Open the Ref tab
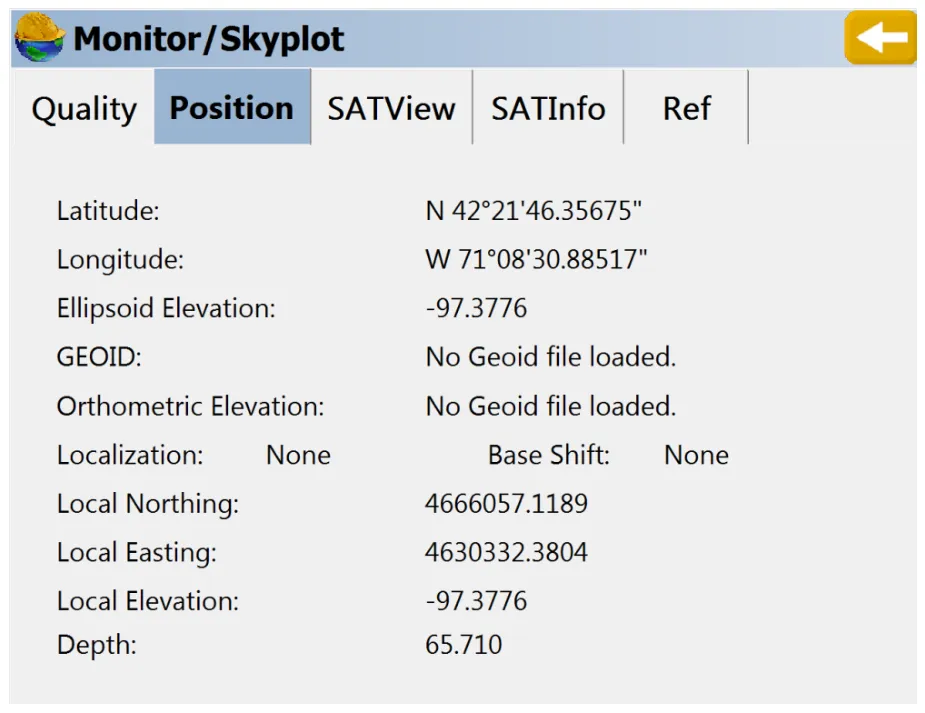Viewport: 925px width, 713px height. [686, 109]
